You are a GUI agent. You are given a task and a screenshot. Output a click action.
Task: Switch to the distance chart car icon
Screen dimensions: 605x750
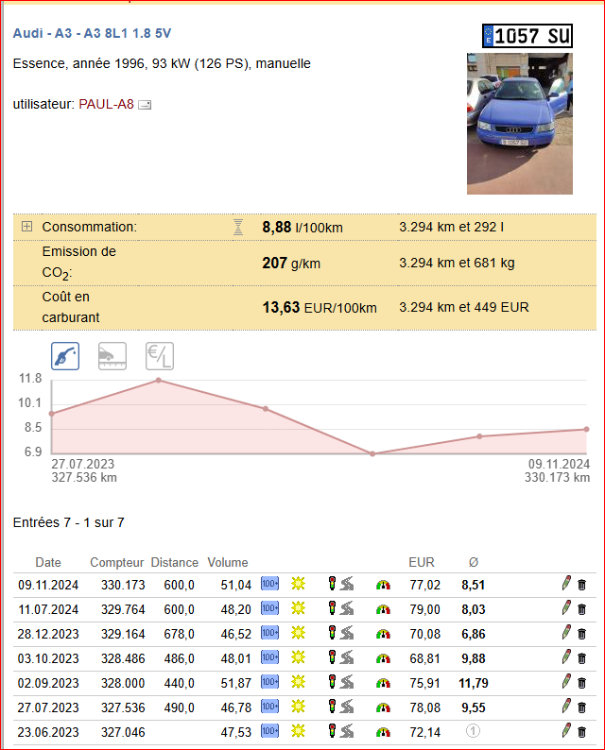112,356
